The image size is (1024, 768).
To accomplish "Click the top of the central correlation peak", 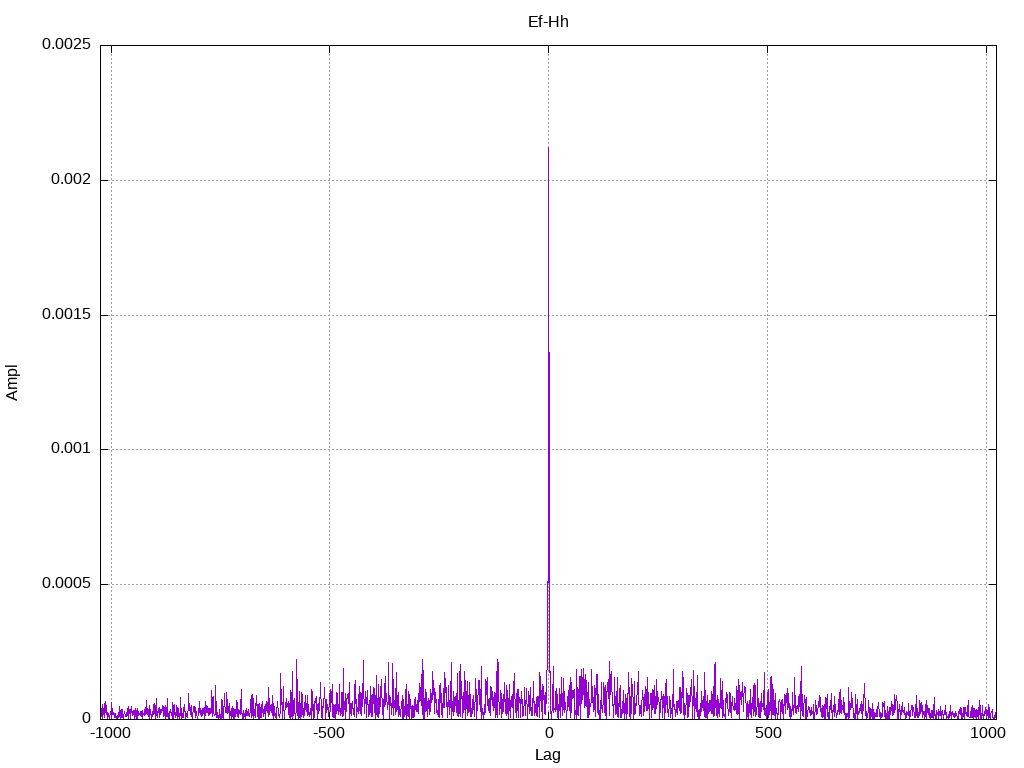I will pyautogui.click(x=548, y=148).
